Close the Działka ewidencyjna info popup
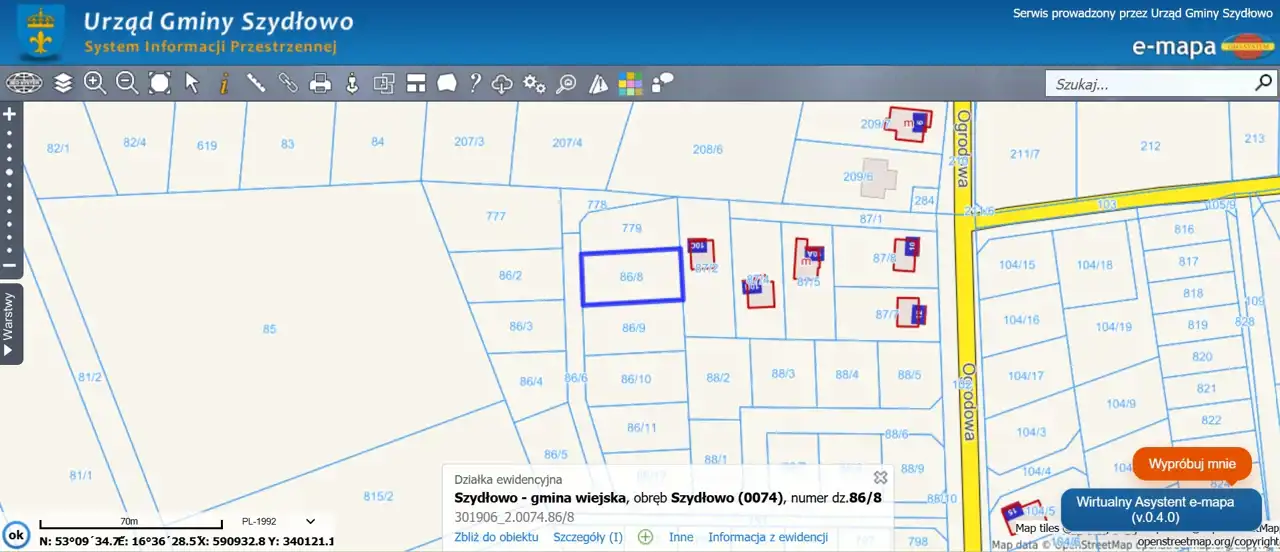The height and width of the screenshot is (552, 1280). [x=880, y=478]
